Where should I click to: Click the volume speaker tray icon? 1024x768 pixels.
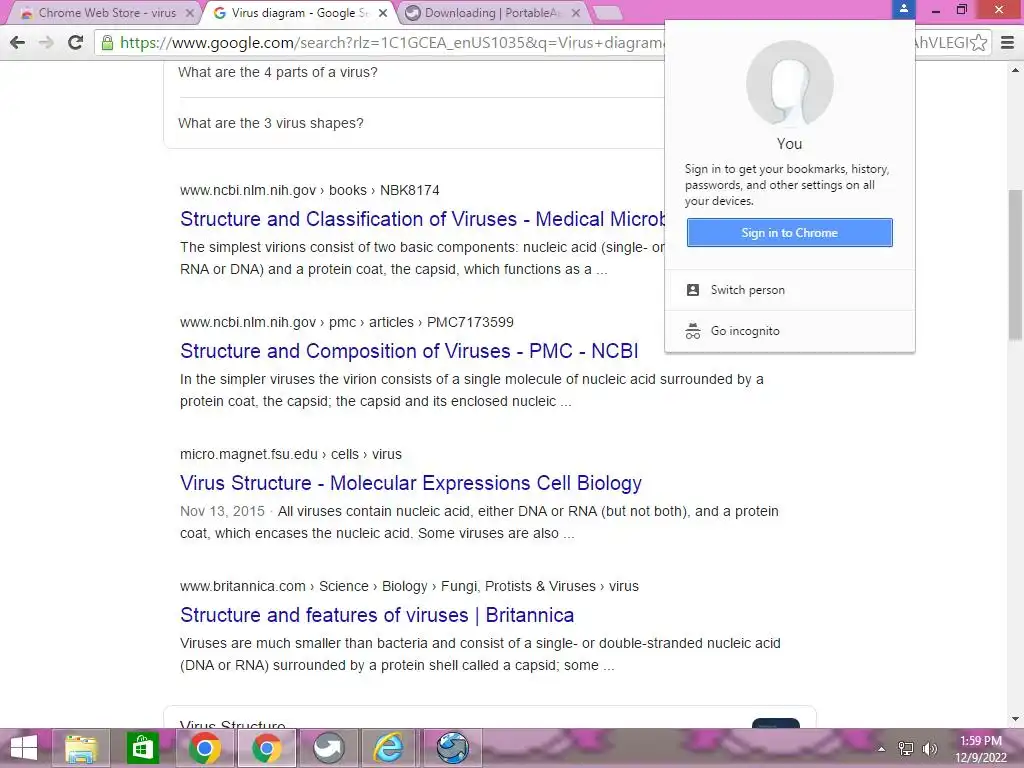929,749
